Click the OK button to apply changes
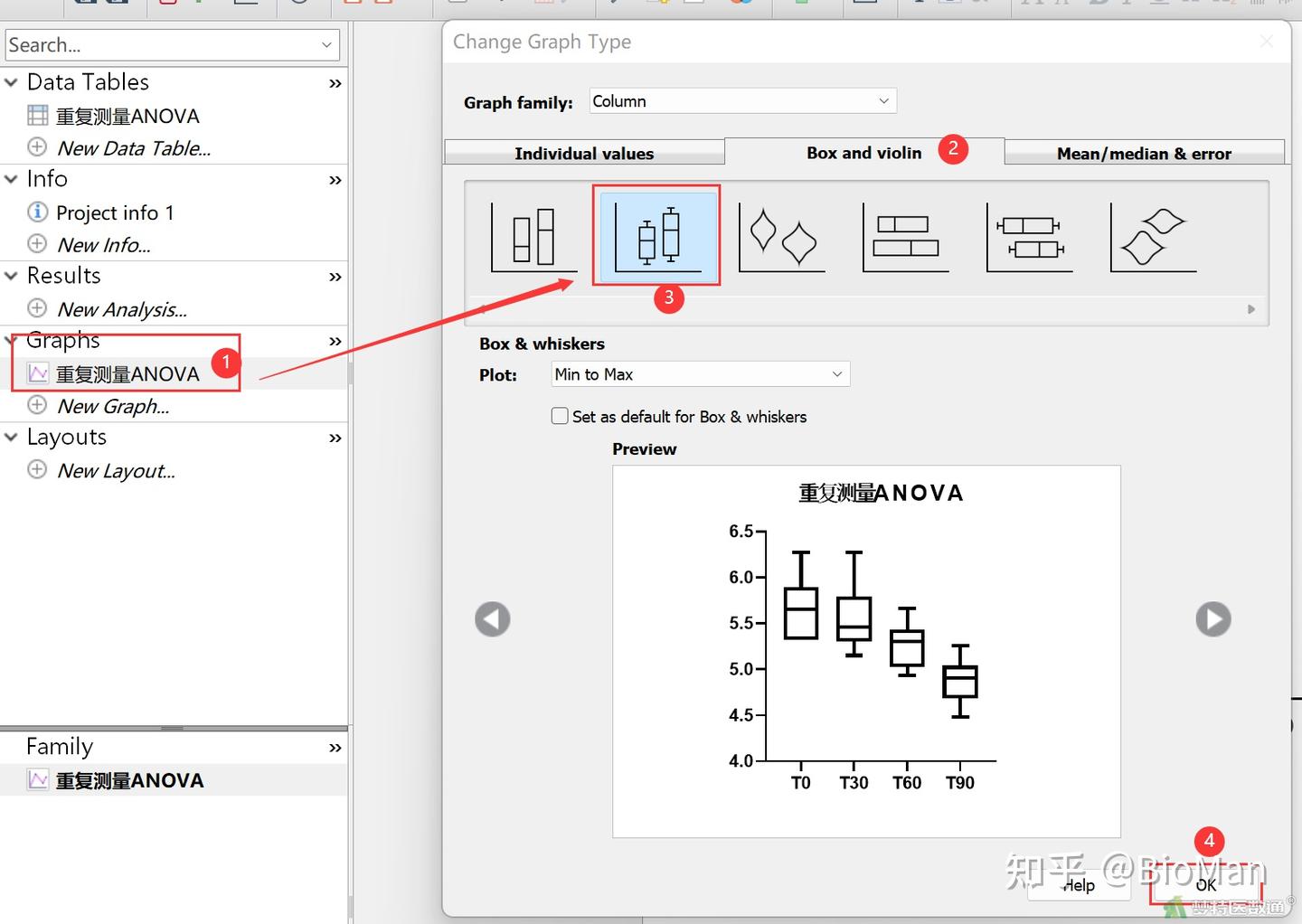The image size is (1302, 924). click(x=1205, y=885)
